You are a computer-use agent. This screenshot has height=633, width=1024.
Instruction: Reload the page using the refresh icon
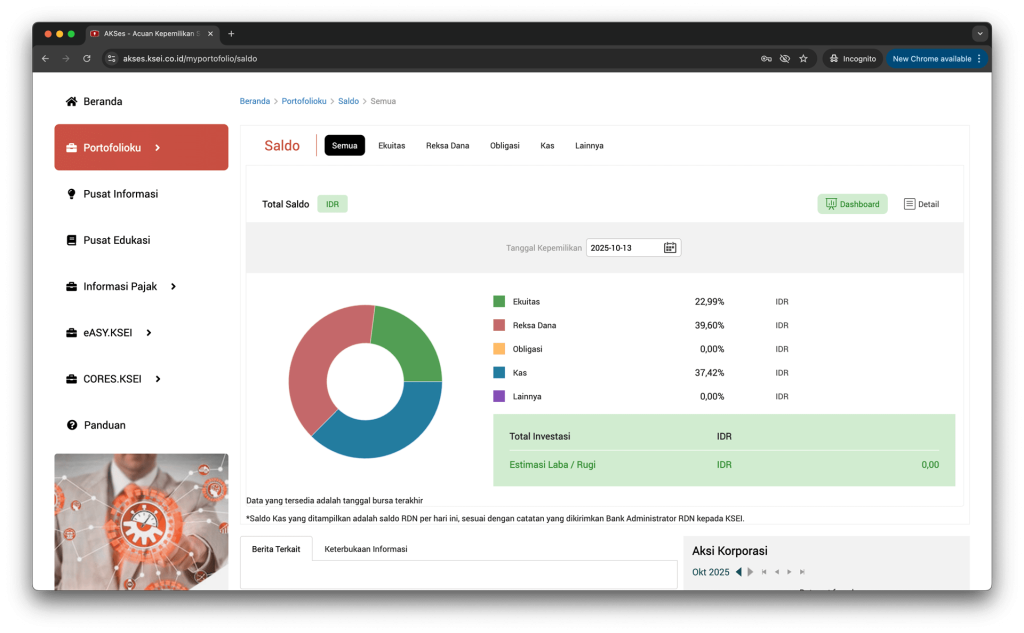click(x=87, y=59)
